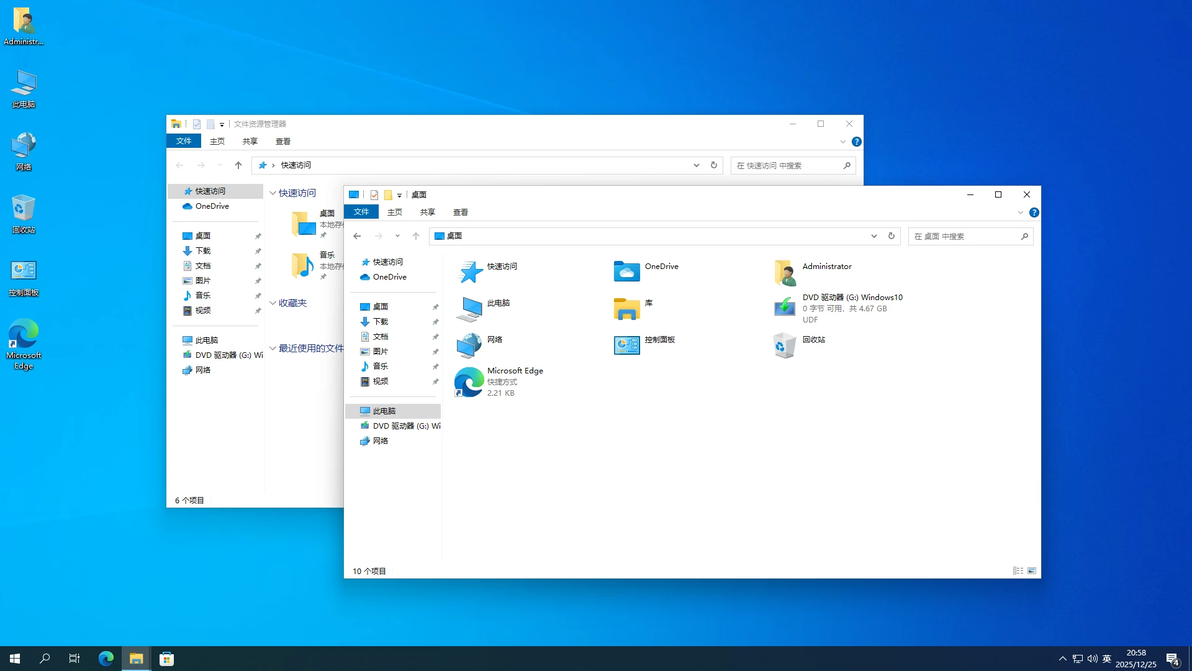The height and width of the screenshot is (671, 1192).
Task: Click search box 在 桌面 中搜索
Action: tap(970, 236)
